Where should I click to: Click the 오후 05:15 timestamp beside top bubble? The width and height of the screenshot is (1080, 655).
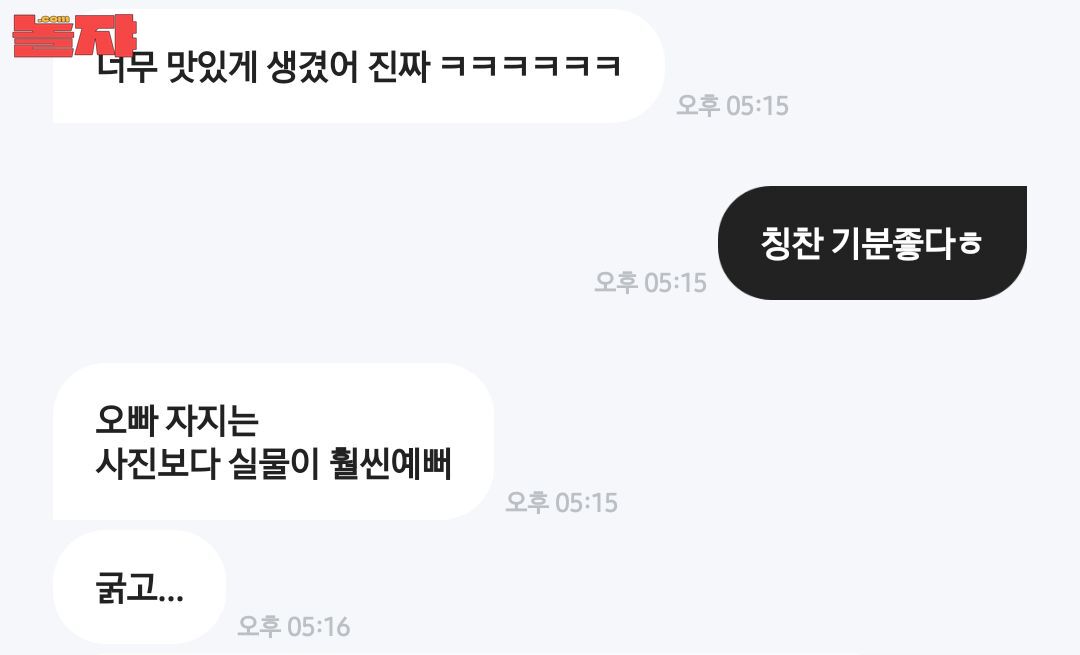click(732, 105)
